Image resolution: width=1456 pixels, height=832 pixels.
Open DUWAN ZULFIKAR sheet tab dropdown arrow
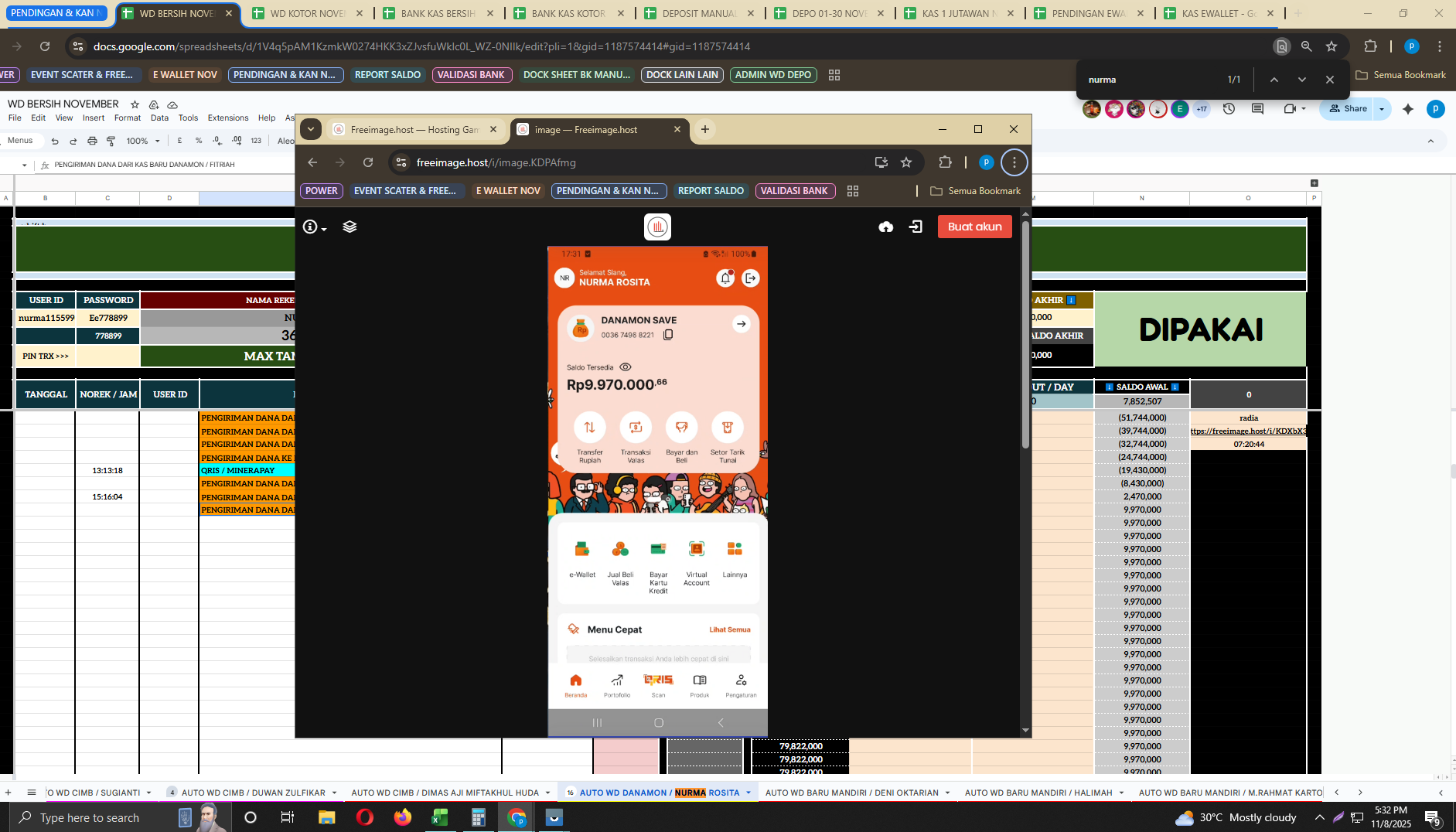pyautogui.click(x=335, y=793)
